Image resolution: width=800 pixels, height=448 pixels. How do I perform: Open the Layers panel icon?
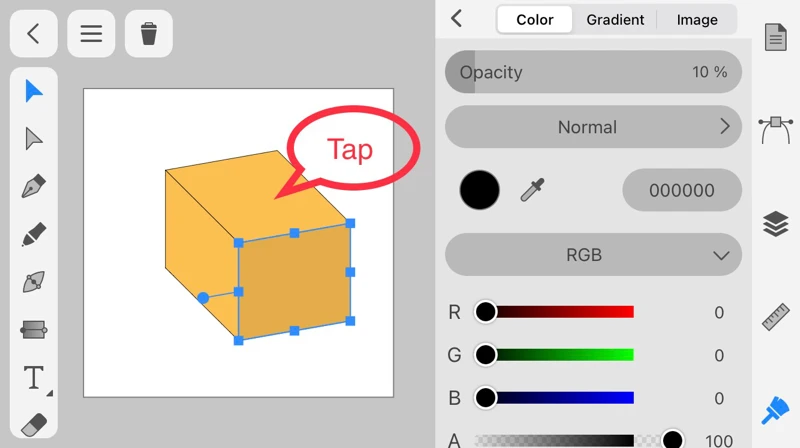point(776,224)
